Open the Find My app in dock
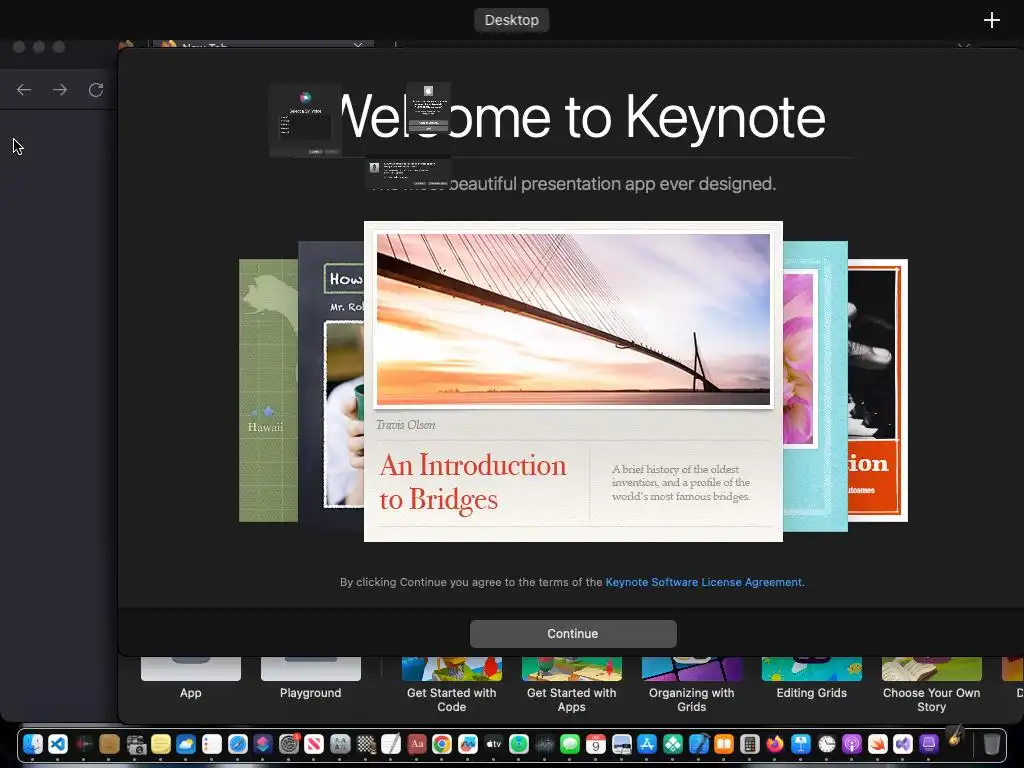The image size is (1024, 768). click(x=519, y=744)
